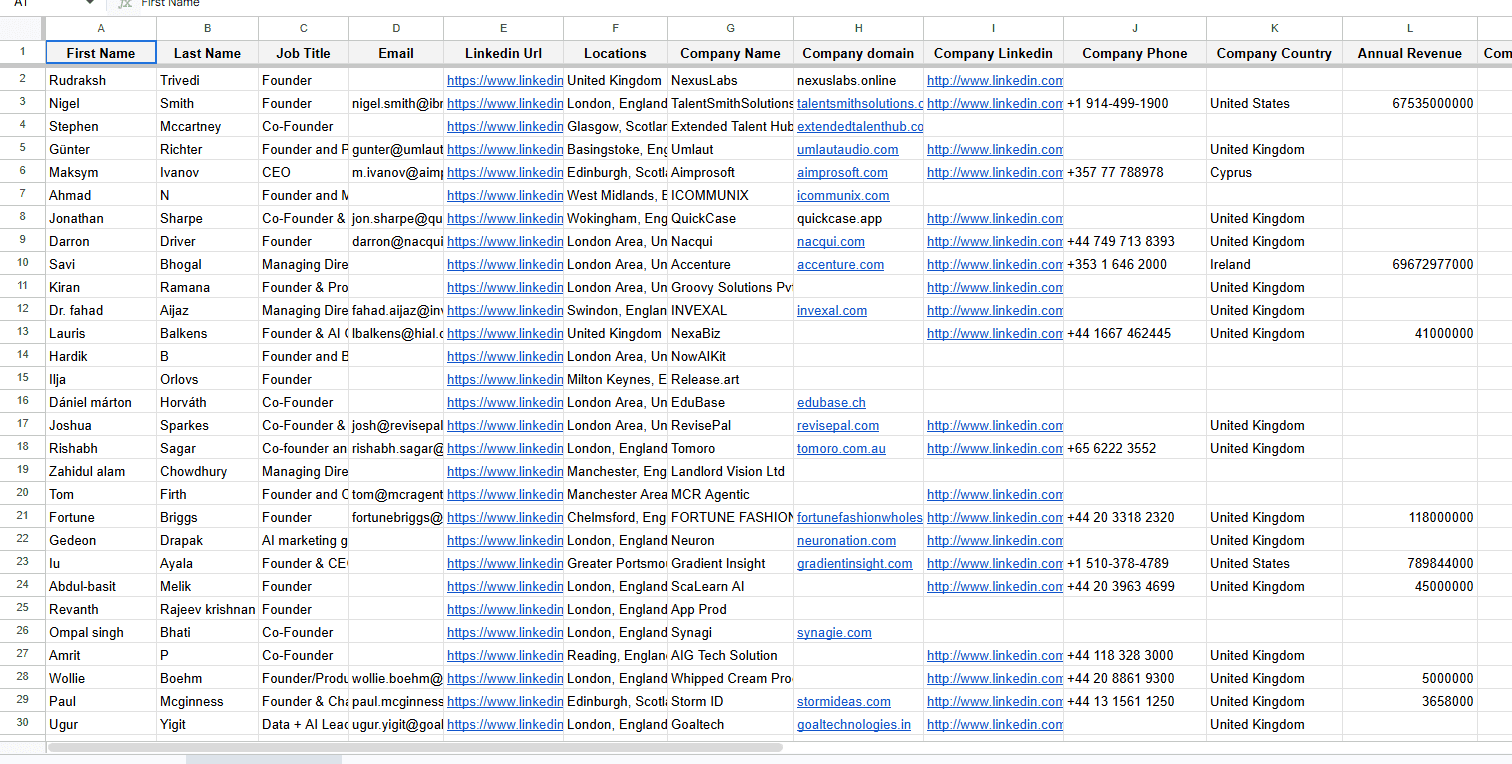
Task: Open the umlautaudio.com company domain link
Action: click(x=848, y=150)
